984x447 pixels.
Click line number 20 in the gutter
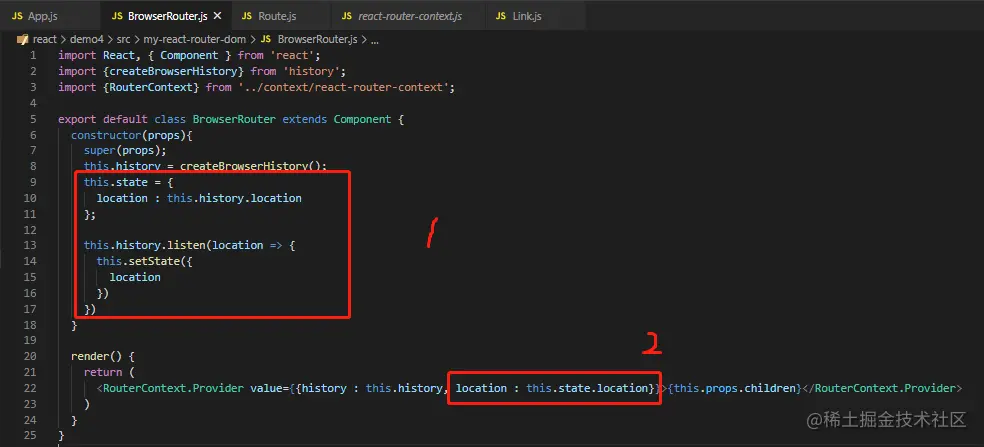coord(31,356)
